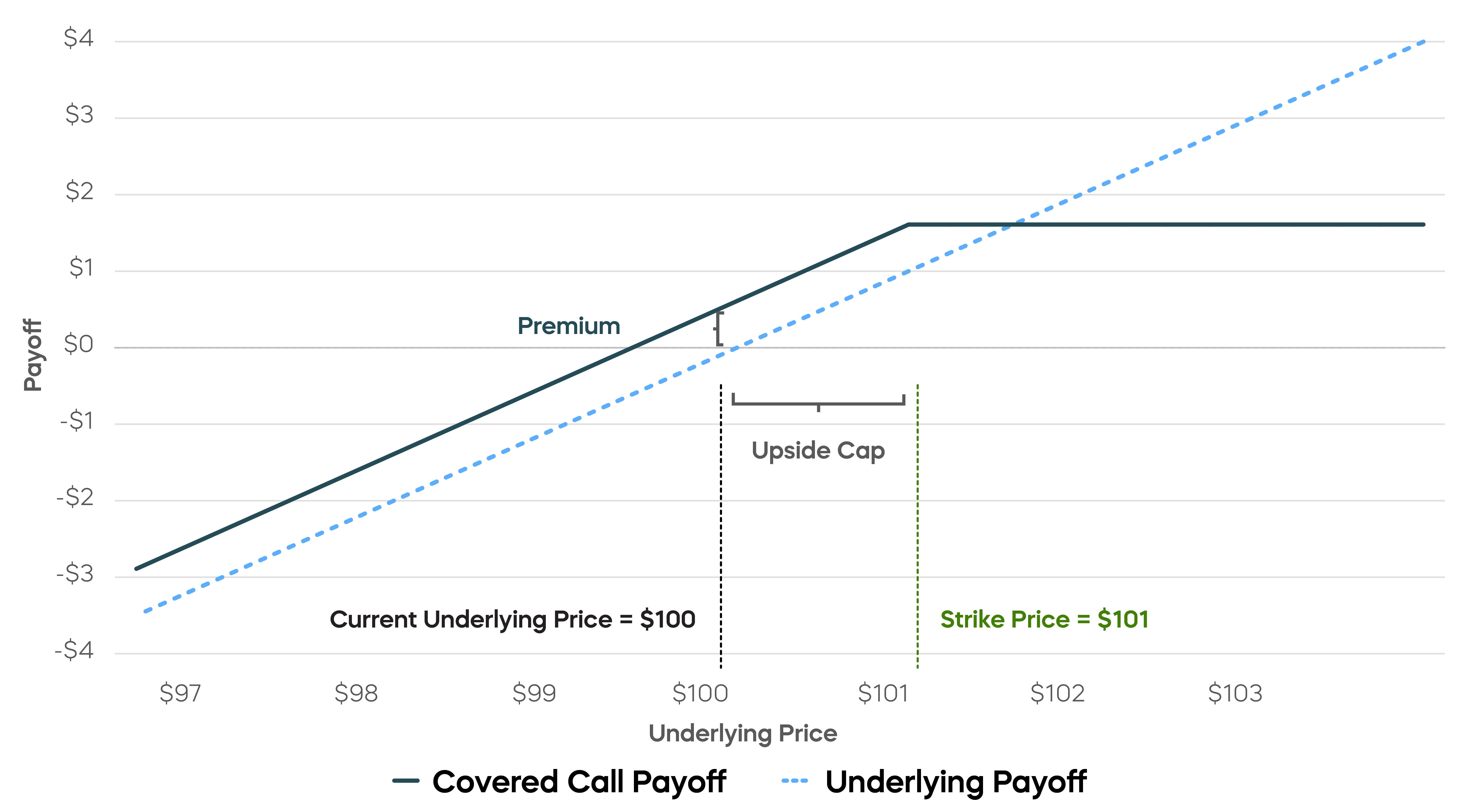Click the Premium bracket marker
Image resolution: width=1481 pixels, height=812 pixels.
(x=719, y=328)
